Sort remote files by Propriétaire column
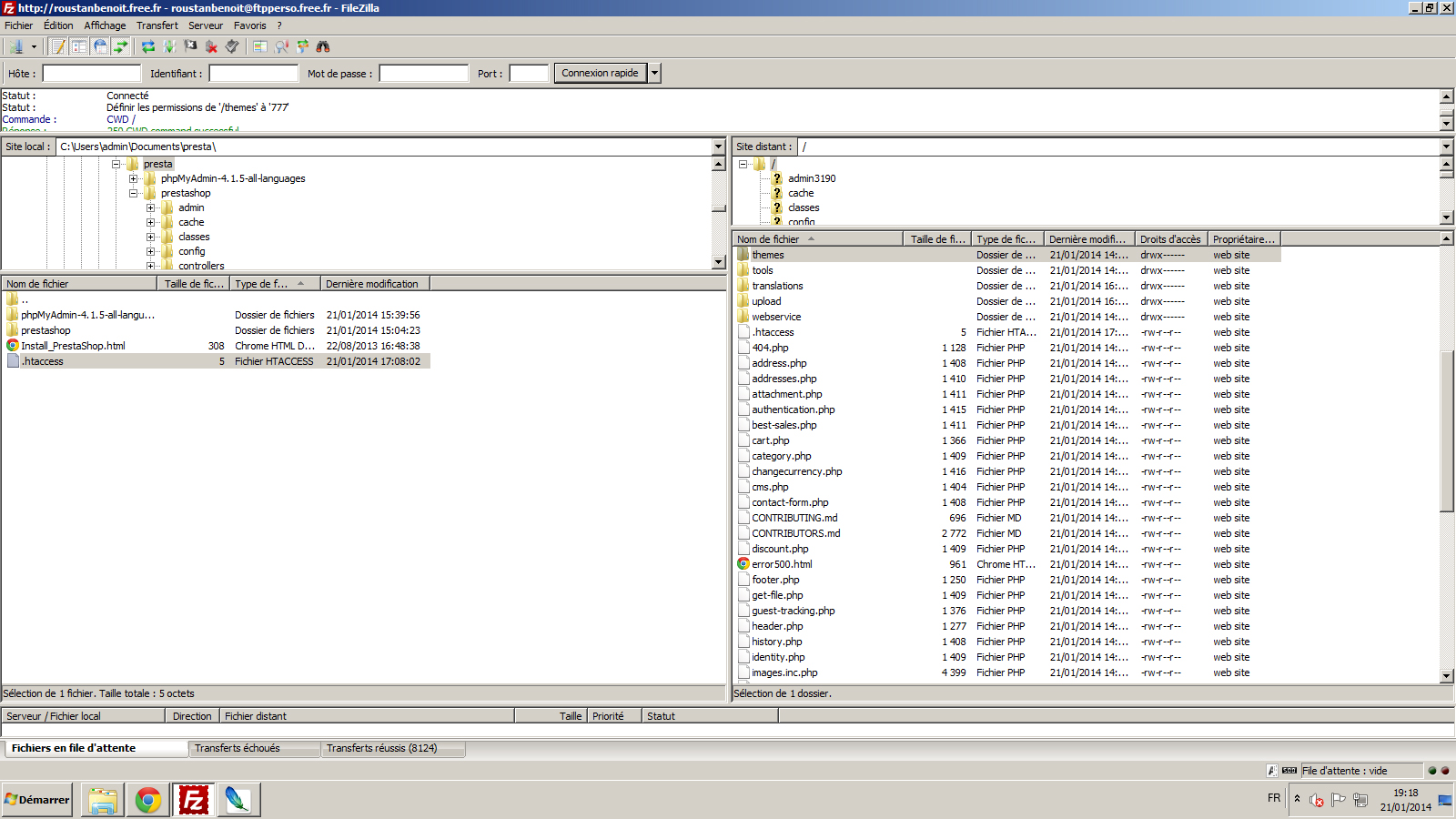The image size is (1456, 819). tap(1244, 239)
